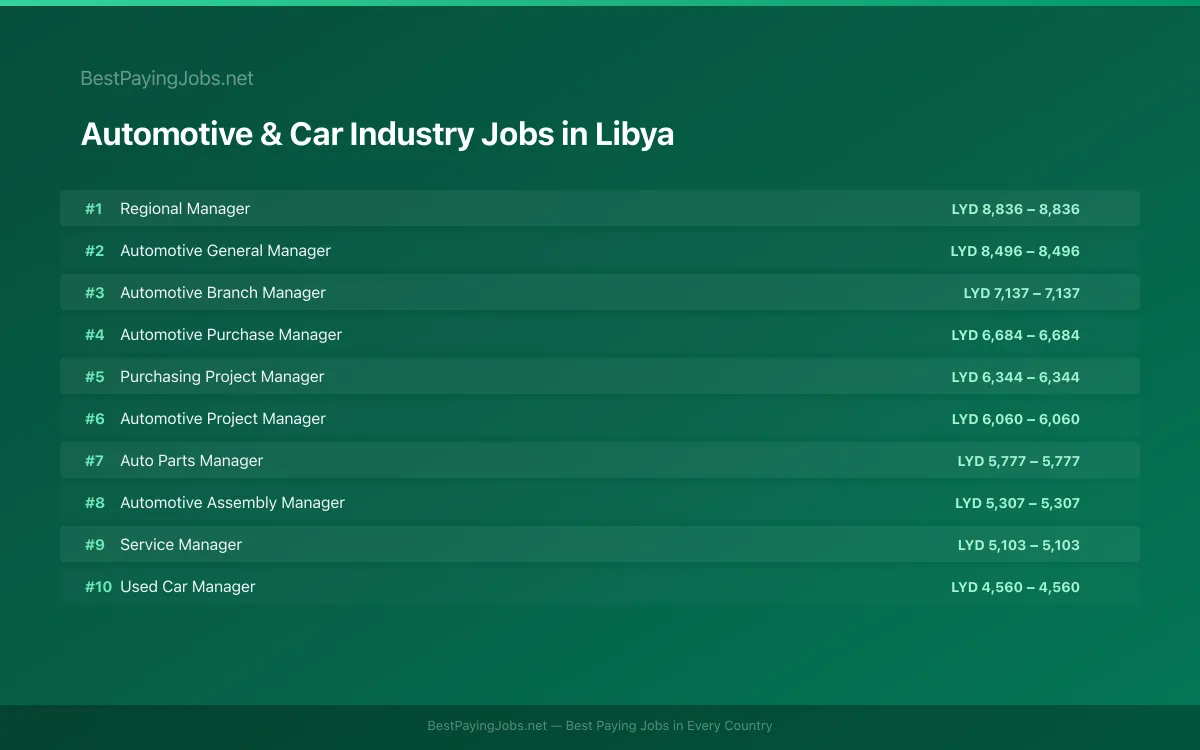Image resolution: width=1200 pixels, height=750 pixels.
Task: Select the Service Manager label
Action: point(181,545)
